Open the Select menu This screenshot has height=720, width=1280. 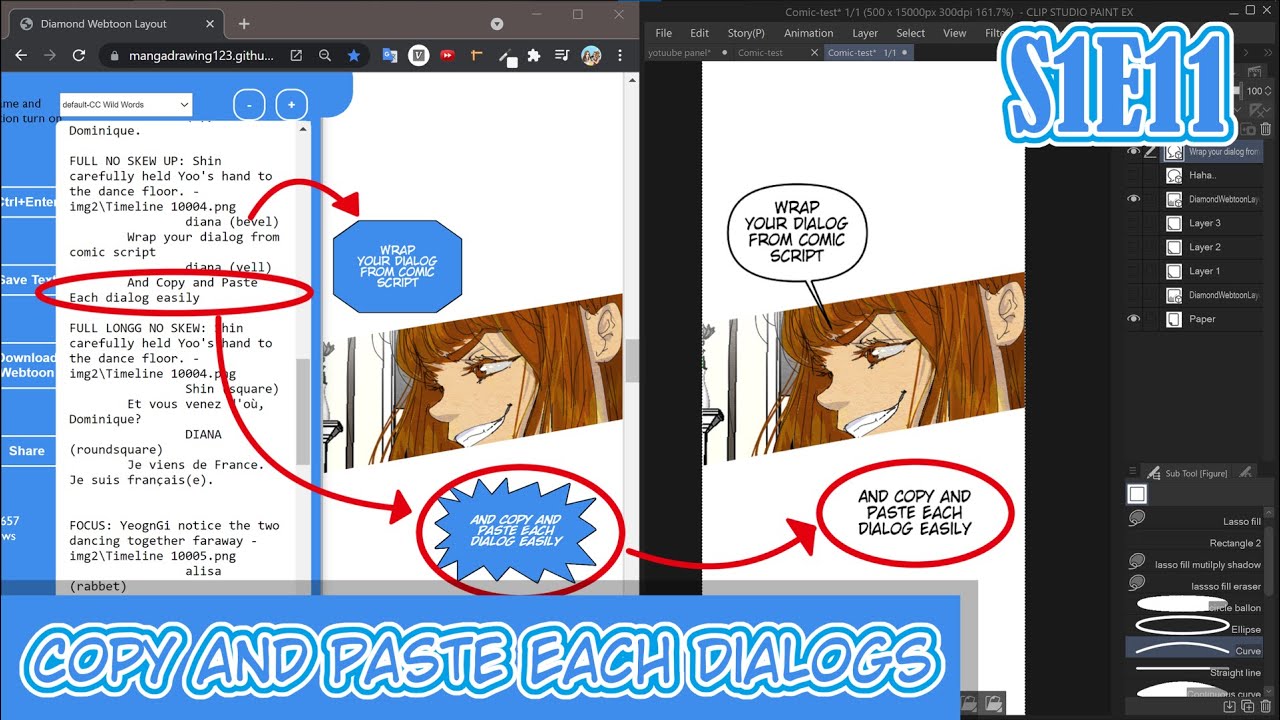[x=910, y=33]
